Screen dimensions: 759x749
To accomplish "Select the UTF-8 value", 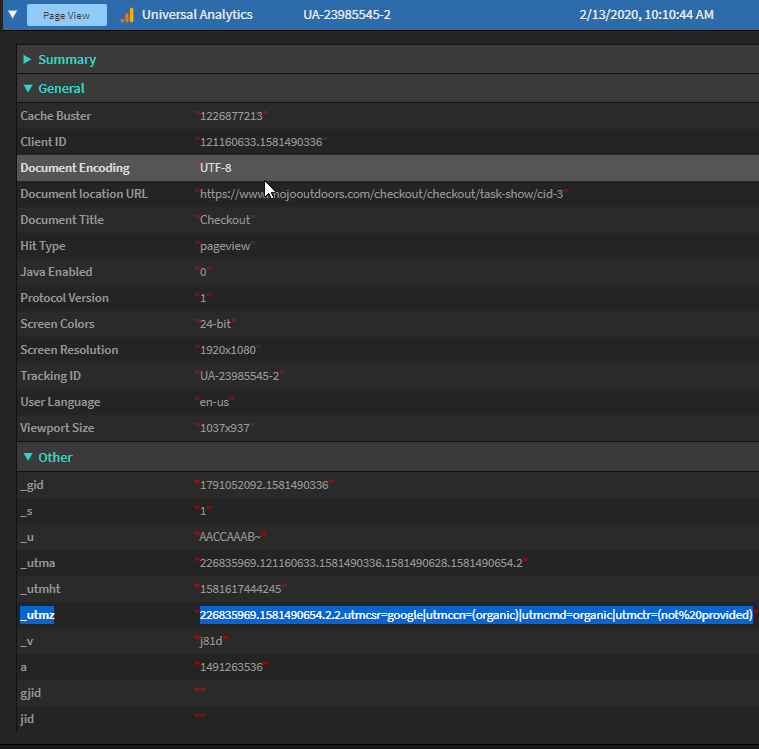I will click(x=216, y=168).
